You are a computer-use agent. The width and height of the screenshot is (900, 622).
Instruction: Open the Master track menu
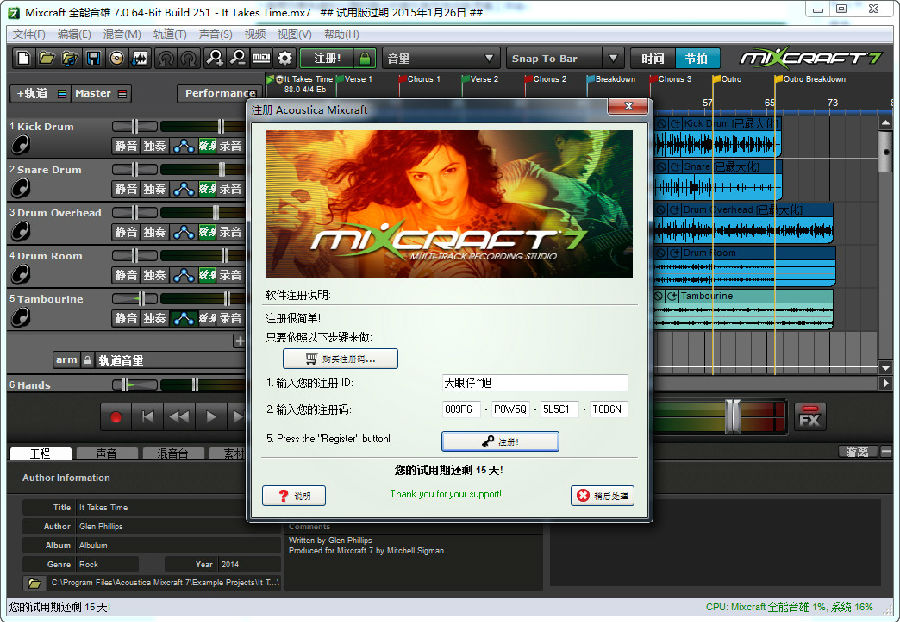pyautogui.click(x=101, y=94)
